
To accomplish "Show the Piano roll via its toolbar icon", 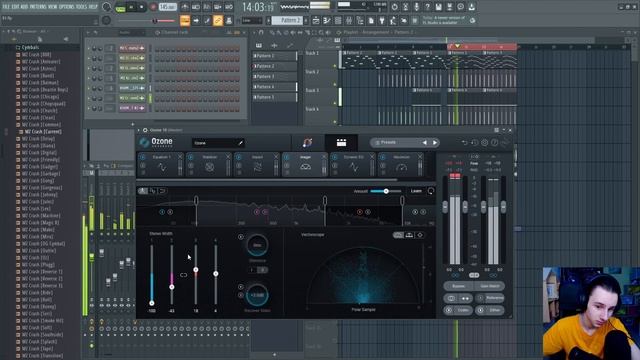I will (327, 20).
